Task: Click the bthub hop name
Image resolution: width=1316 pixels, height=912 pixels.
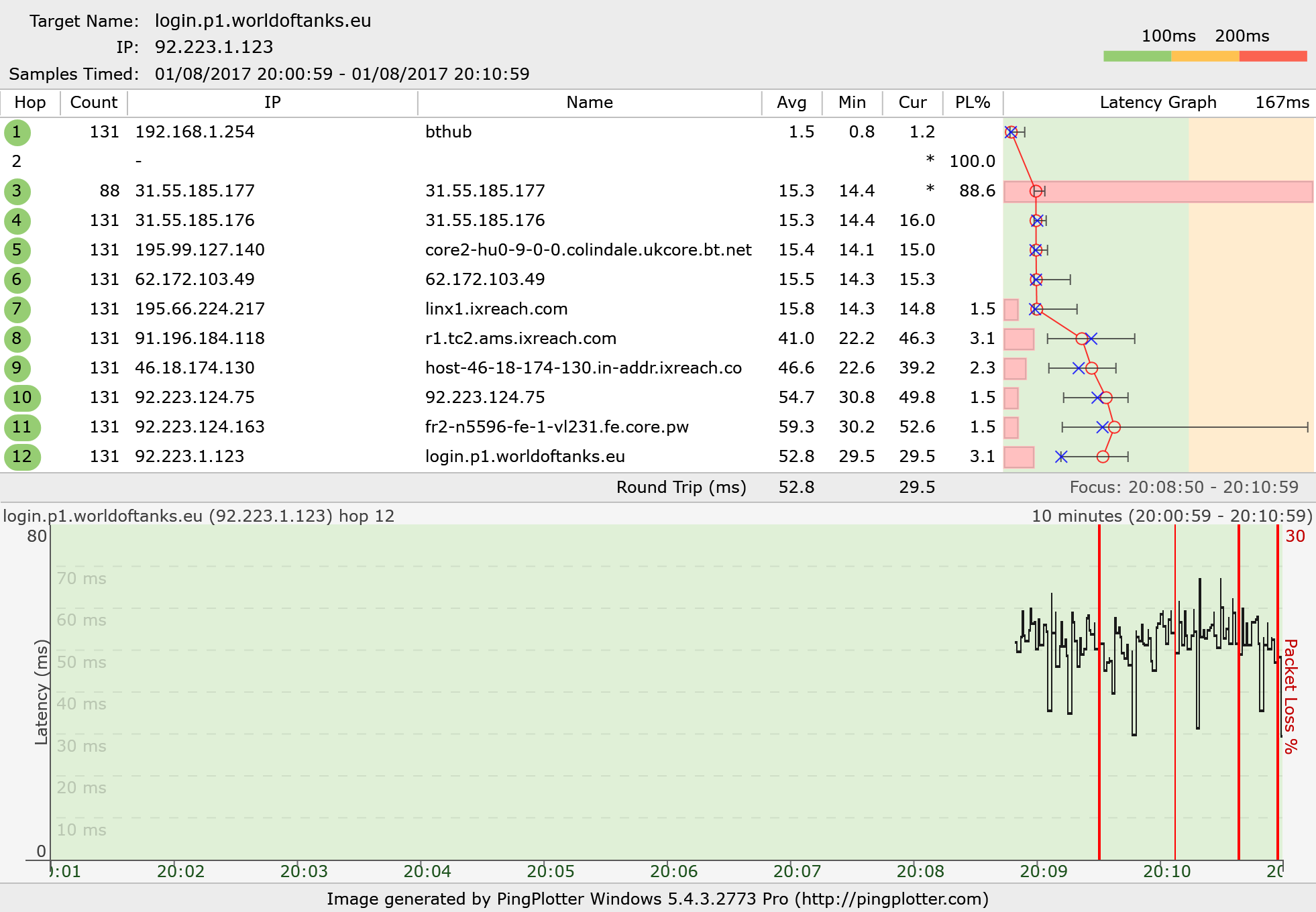Action: 448,132
